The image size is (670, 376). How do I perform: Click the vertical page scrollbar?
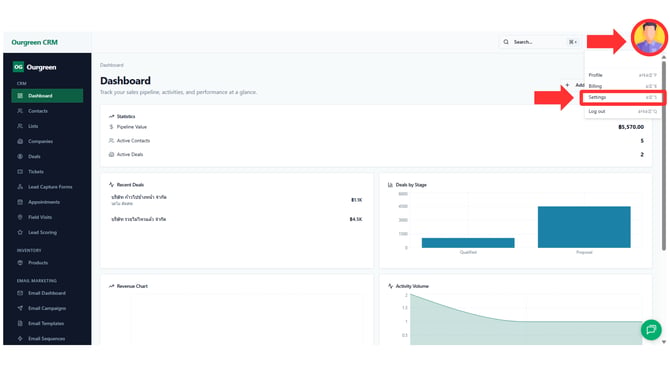pos(664,156)
